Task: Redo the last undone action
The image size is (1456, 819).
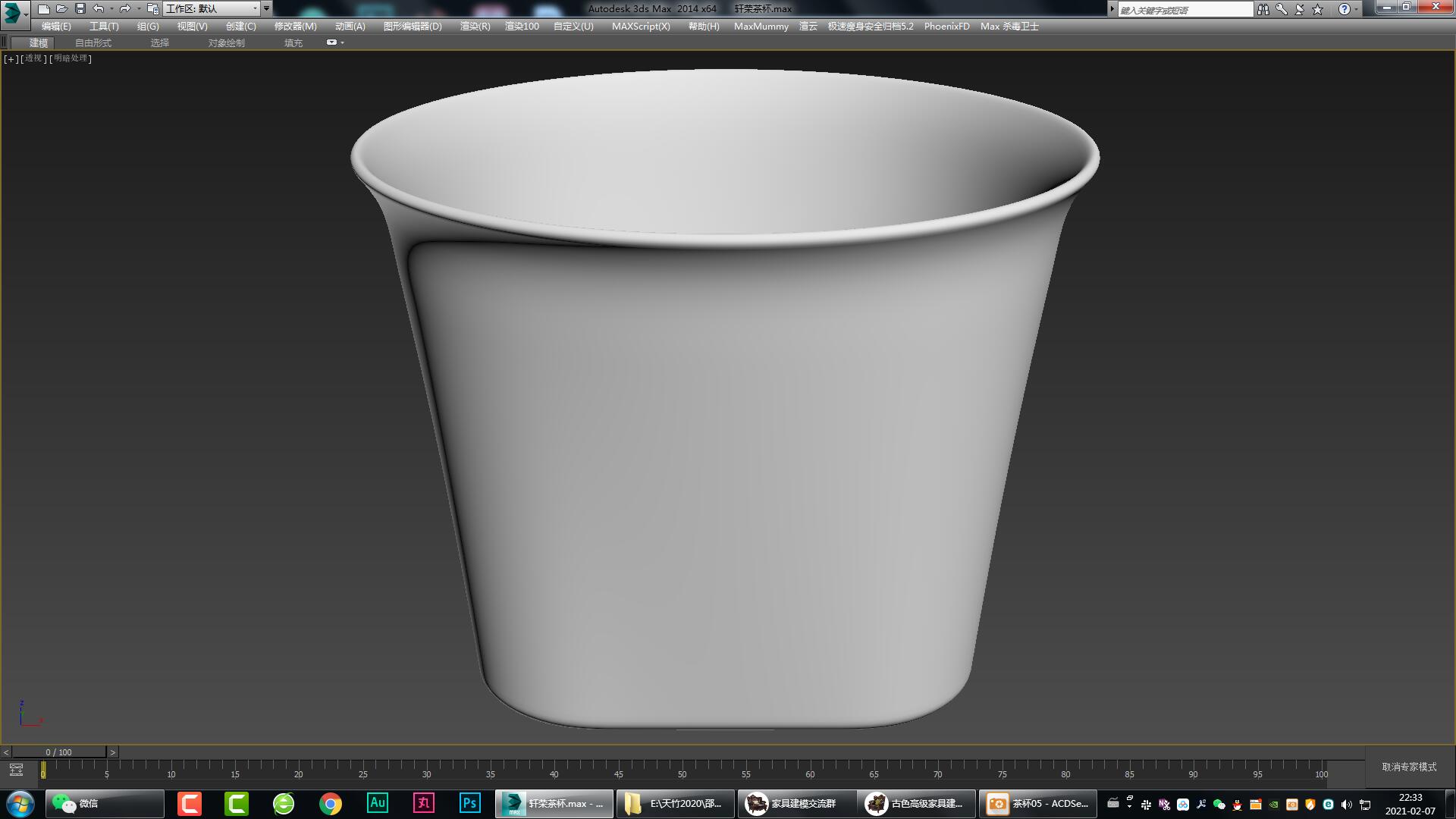Action: point(124,8)
